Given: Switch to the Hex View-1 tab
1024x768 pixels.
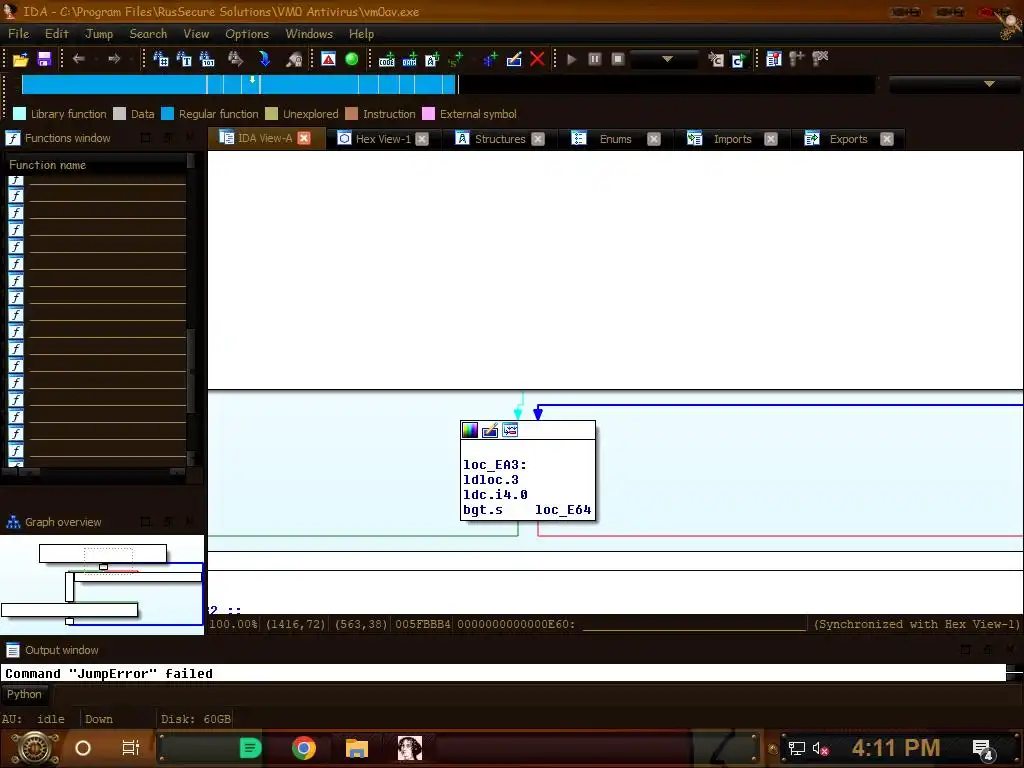Looking at the screenshot, I should 383,139.
